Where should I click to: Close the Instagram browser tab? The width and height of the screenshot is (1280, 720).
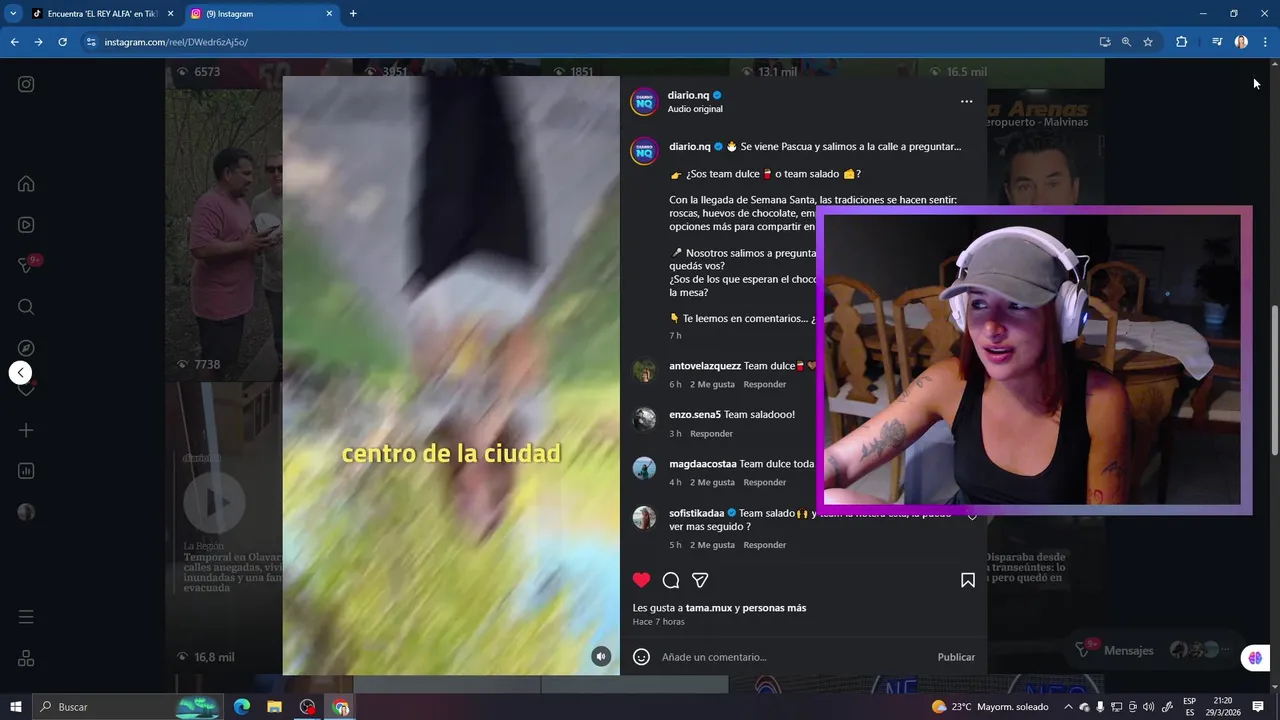(330, 14)
